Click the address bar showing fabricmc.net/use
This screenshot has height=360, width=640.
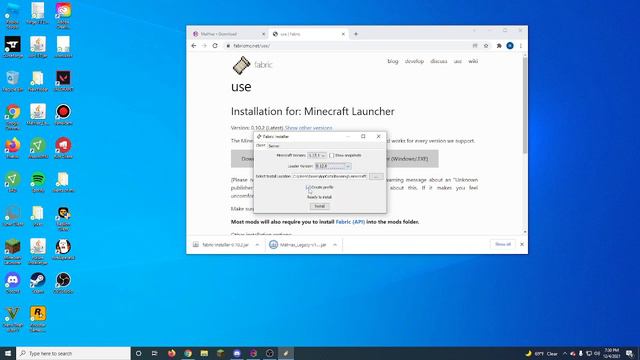point(347,46)
